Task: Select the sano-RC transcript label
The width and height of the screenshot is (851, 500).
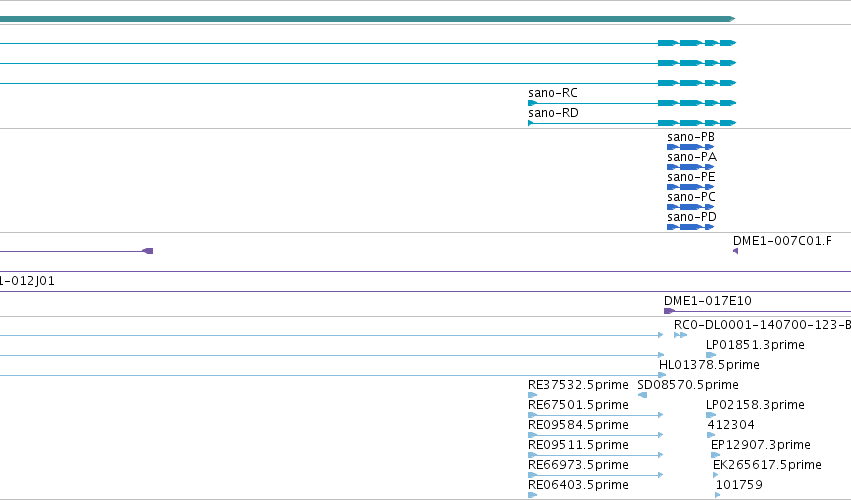Action: (552, 93)
